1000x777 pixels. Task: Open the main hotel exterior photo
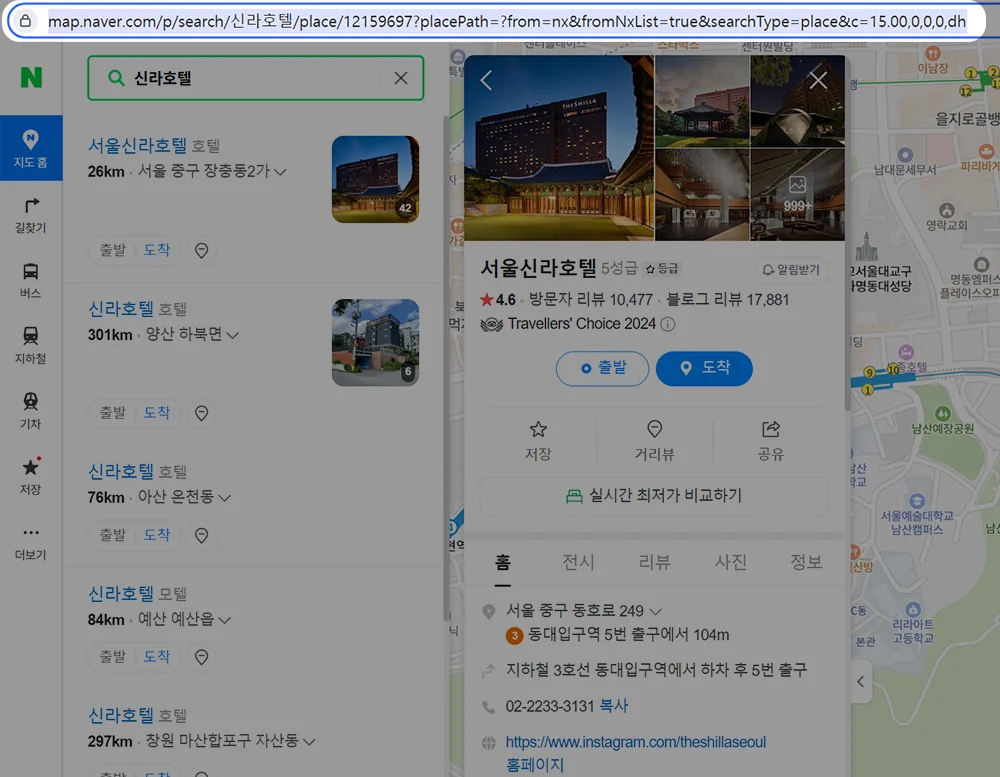(x=559, y=148)
